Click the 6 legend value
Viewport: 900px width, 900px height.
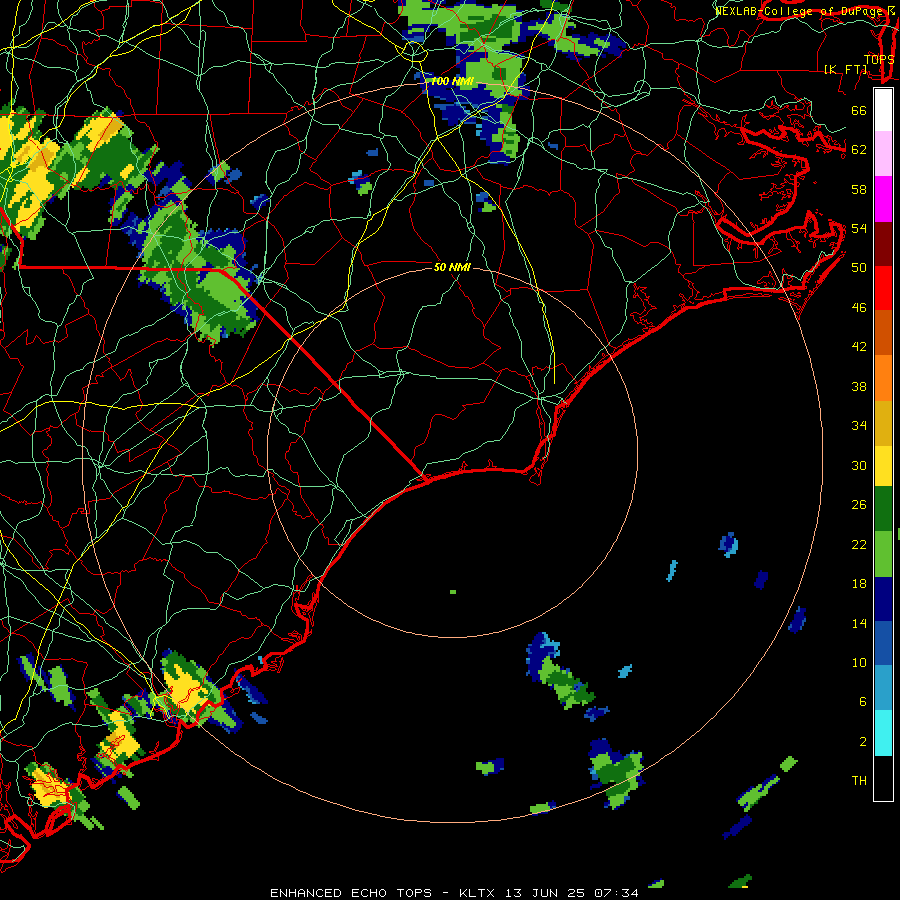(x=862, y=701)
